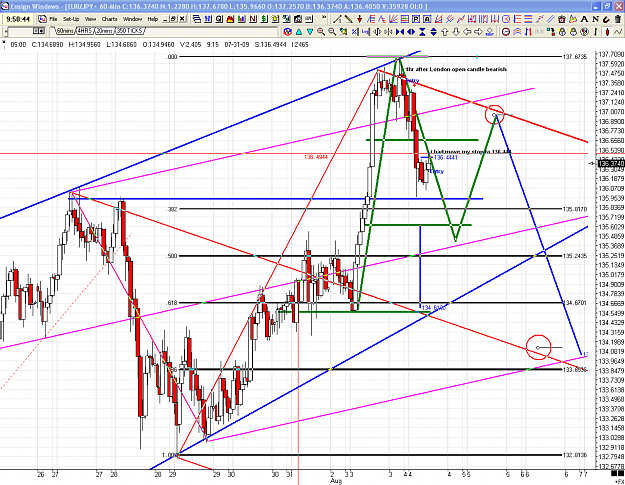The width and height of the screenshot is (625, 485).
Task: Restore the inner chart window
Action: point(173,19)
